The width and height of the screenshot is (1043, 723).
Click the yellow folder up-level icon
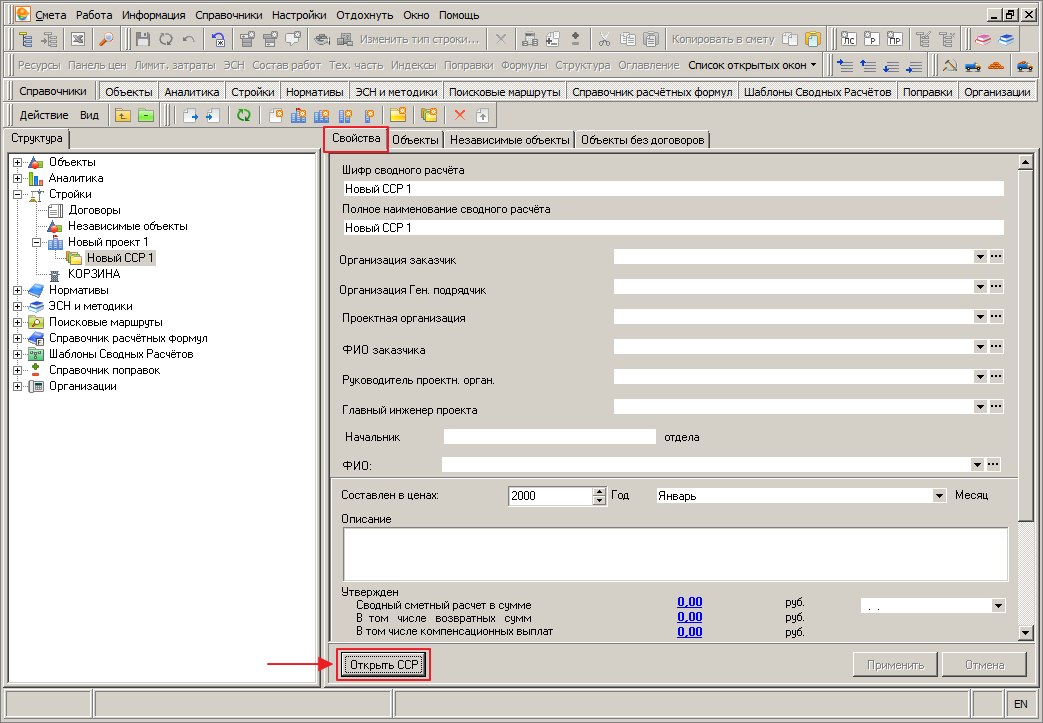123,115
